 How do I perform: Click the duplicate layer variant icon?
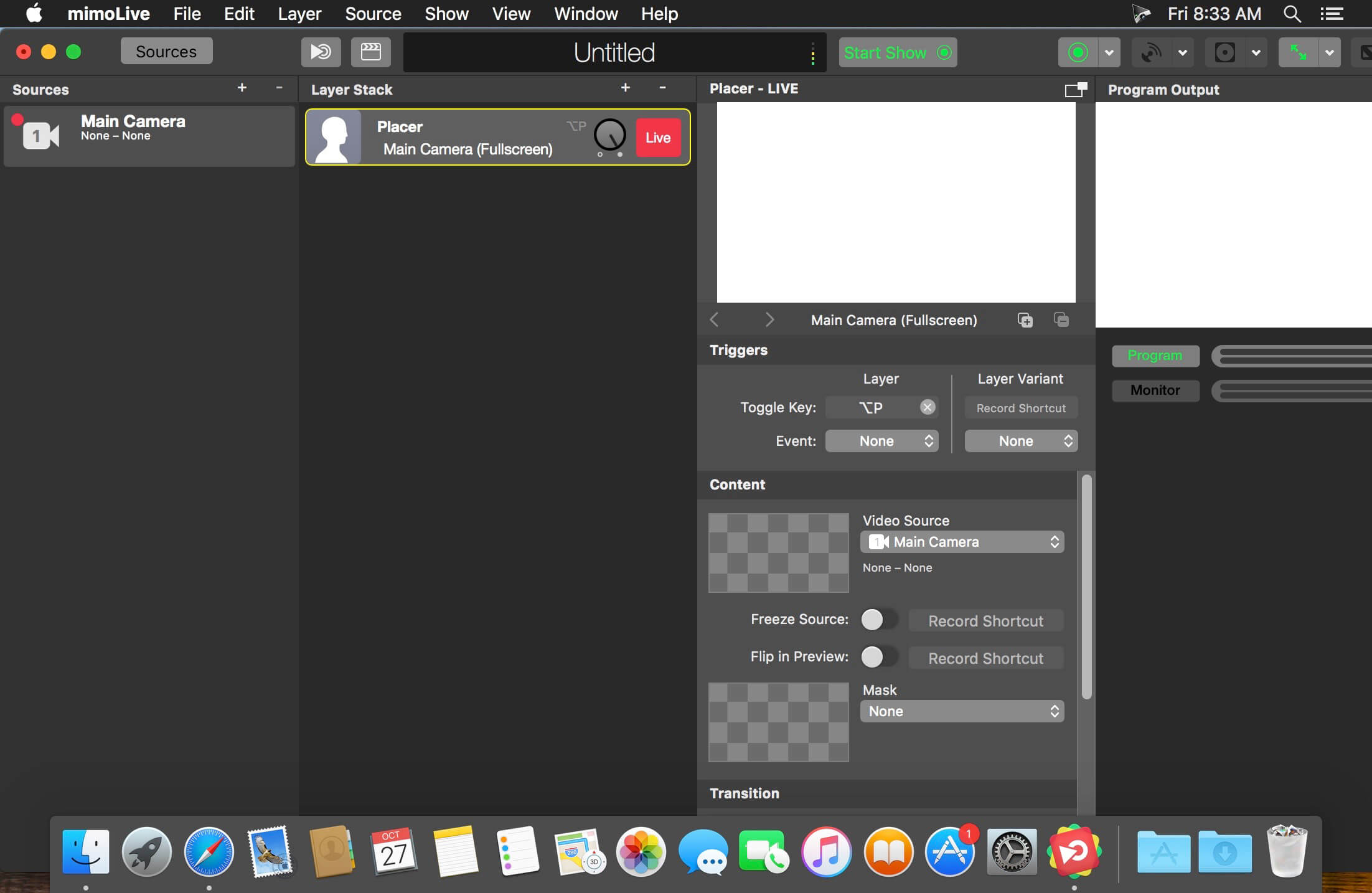pyautogui.click(x=1025, y=319)
